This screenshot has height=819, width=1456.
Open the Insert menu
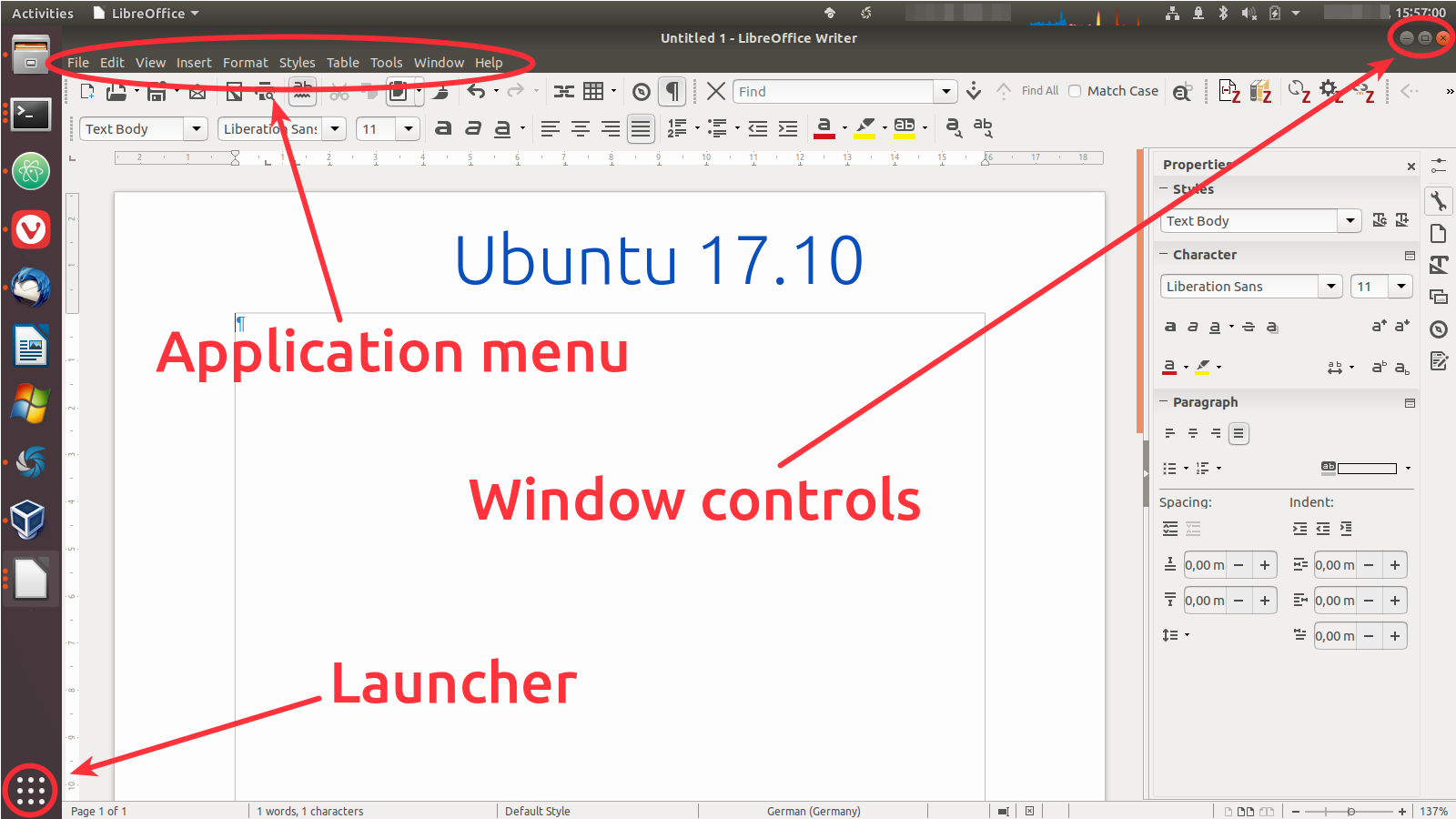click(x=194, y=63)
